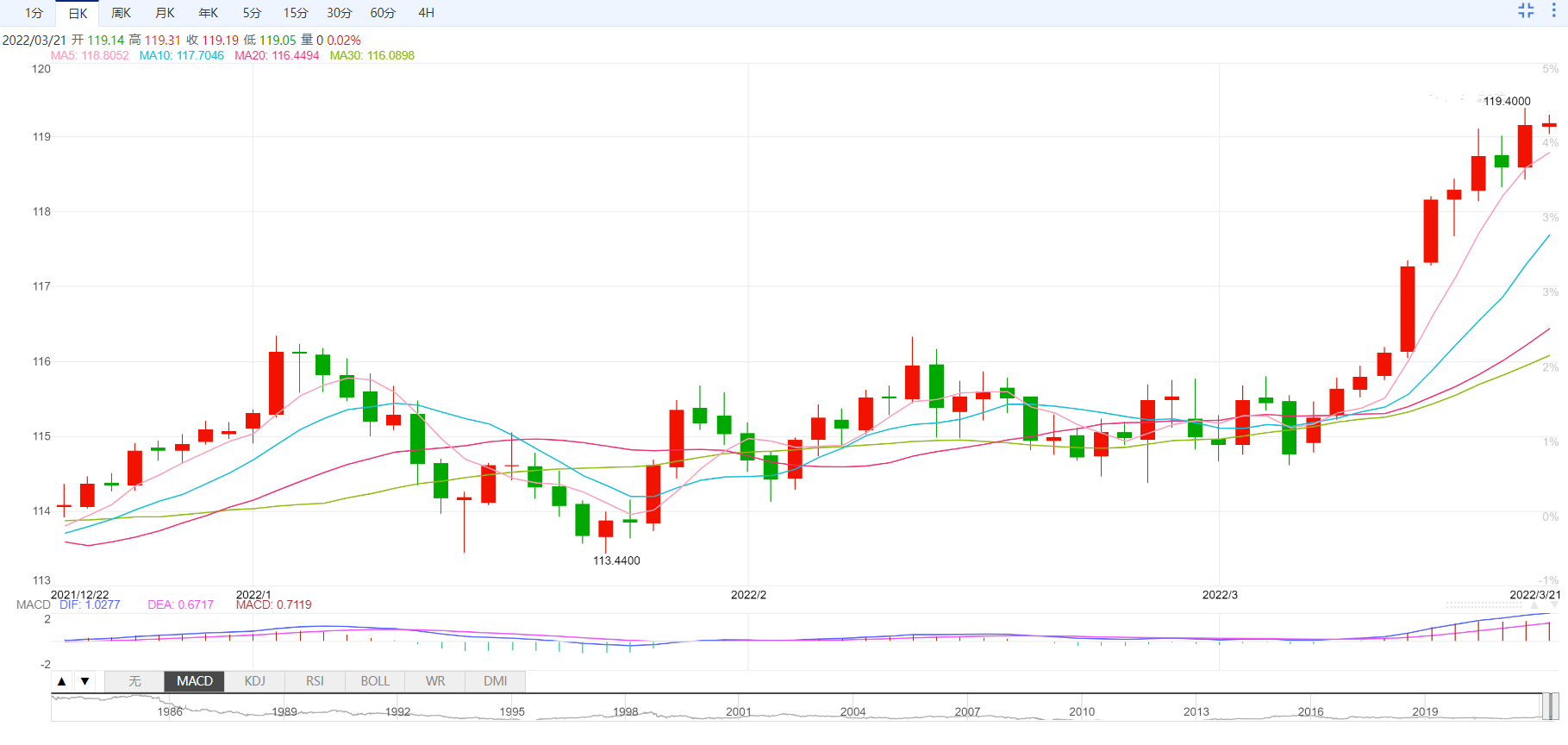
Task: Switch to the 60分 interval tab
Action: (x=383, y=13)
